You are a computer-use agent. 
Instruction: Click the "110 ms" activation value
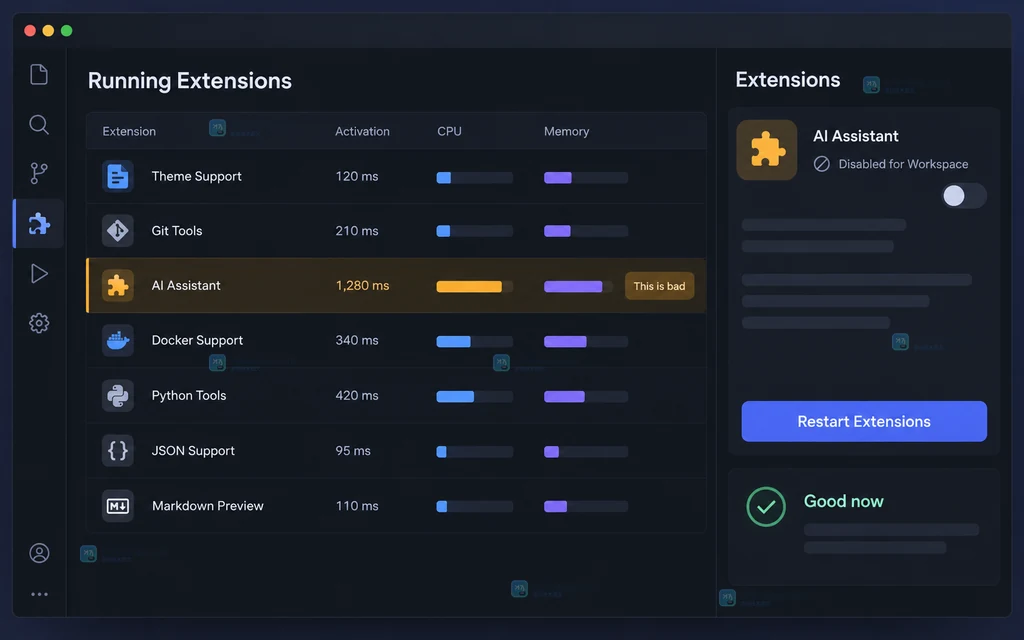click(x=357, y=505)
